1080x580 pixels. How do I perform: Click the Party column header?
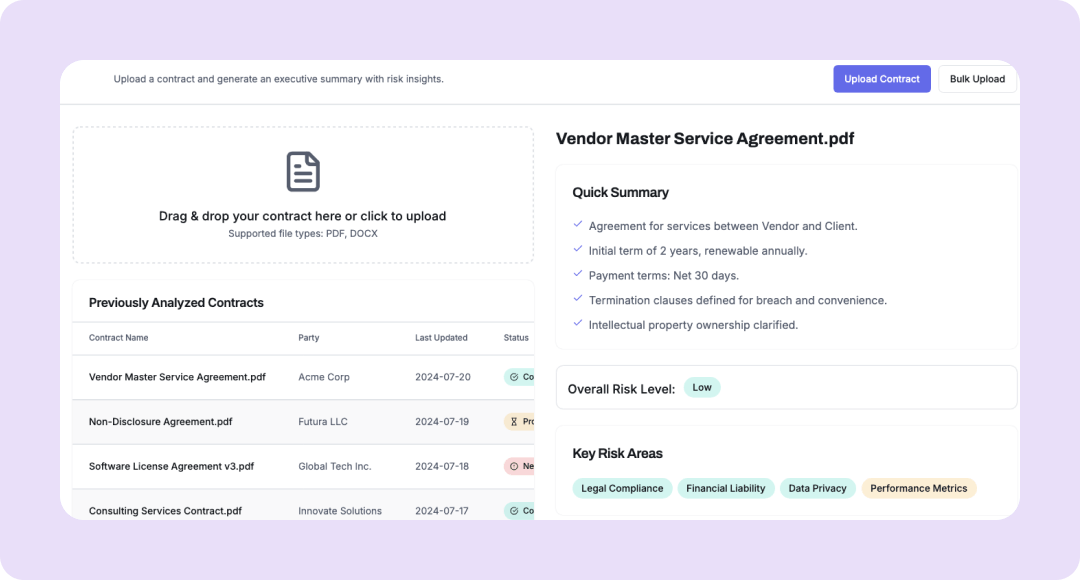pyautogui.click(x=309, y=338)
